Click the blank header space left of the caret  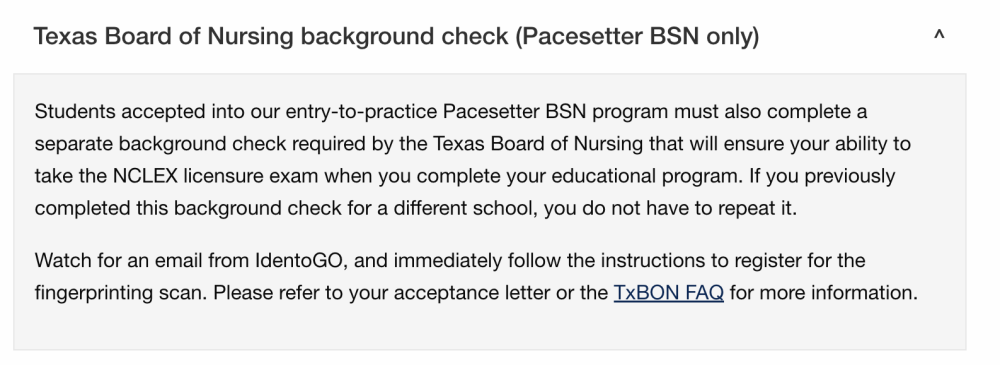point(845,36)
